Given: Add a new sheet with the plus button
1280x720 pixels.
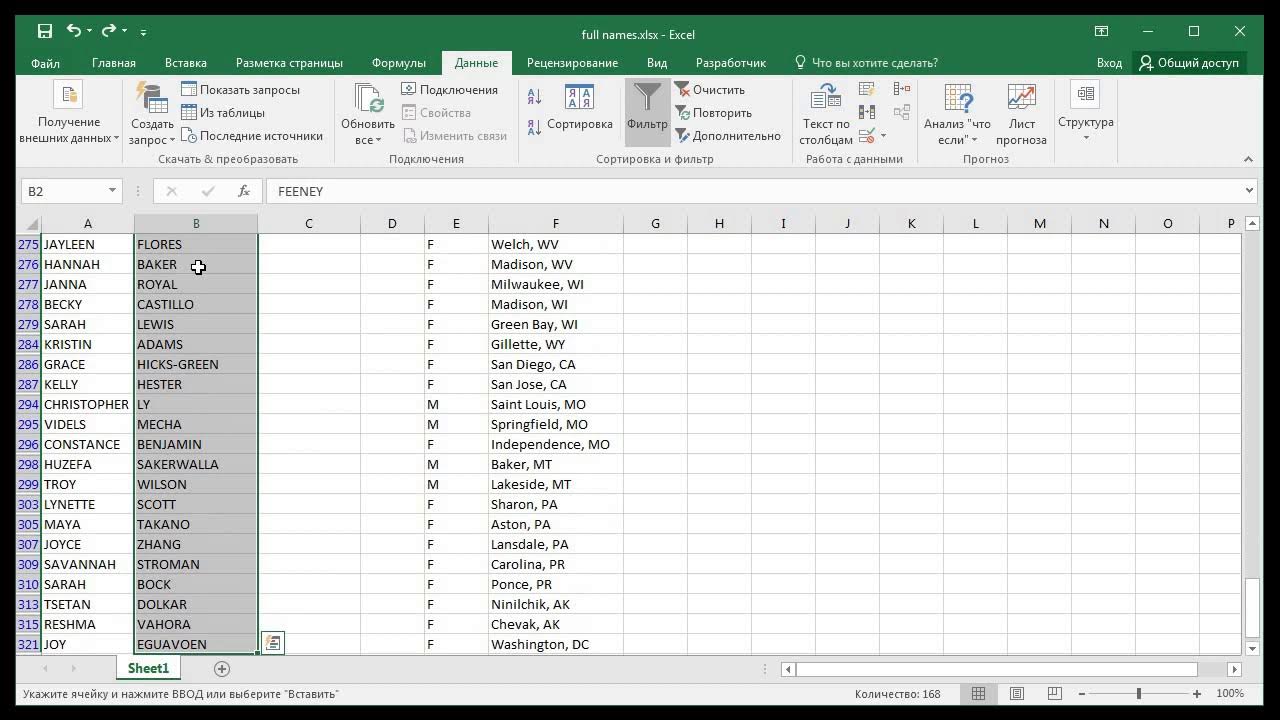Looking at the screenshot, I should (222, 668).
